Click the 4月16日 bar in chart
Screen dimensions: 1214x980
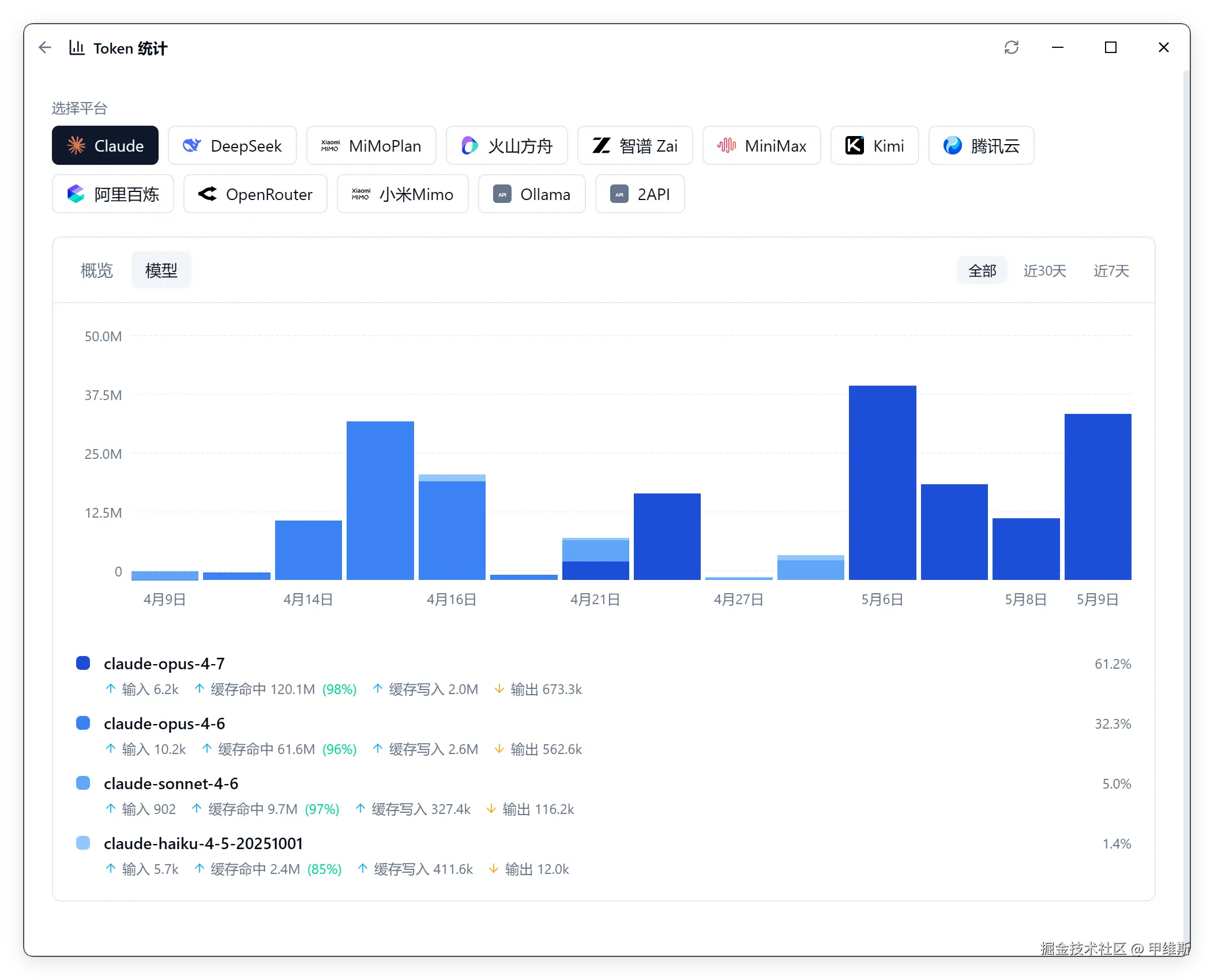tap(452, 527)
